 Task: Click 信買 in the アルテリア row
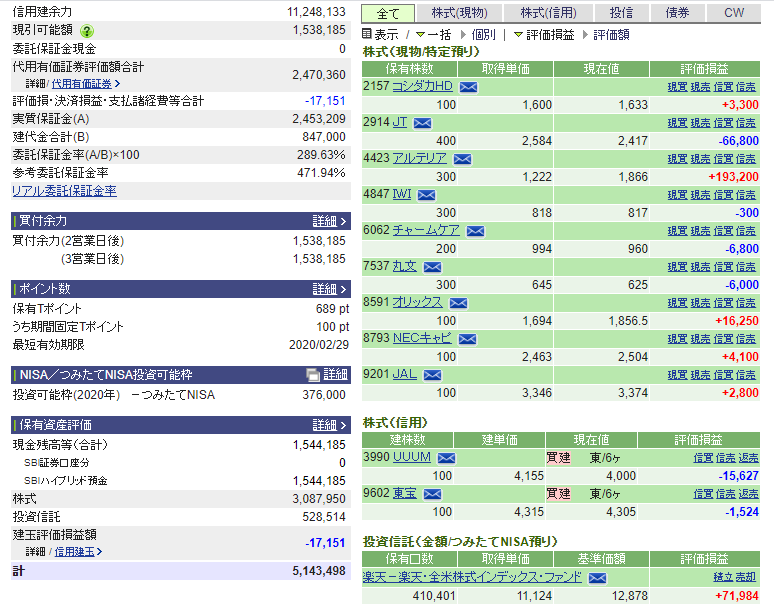(x=723, y=159)
